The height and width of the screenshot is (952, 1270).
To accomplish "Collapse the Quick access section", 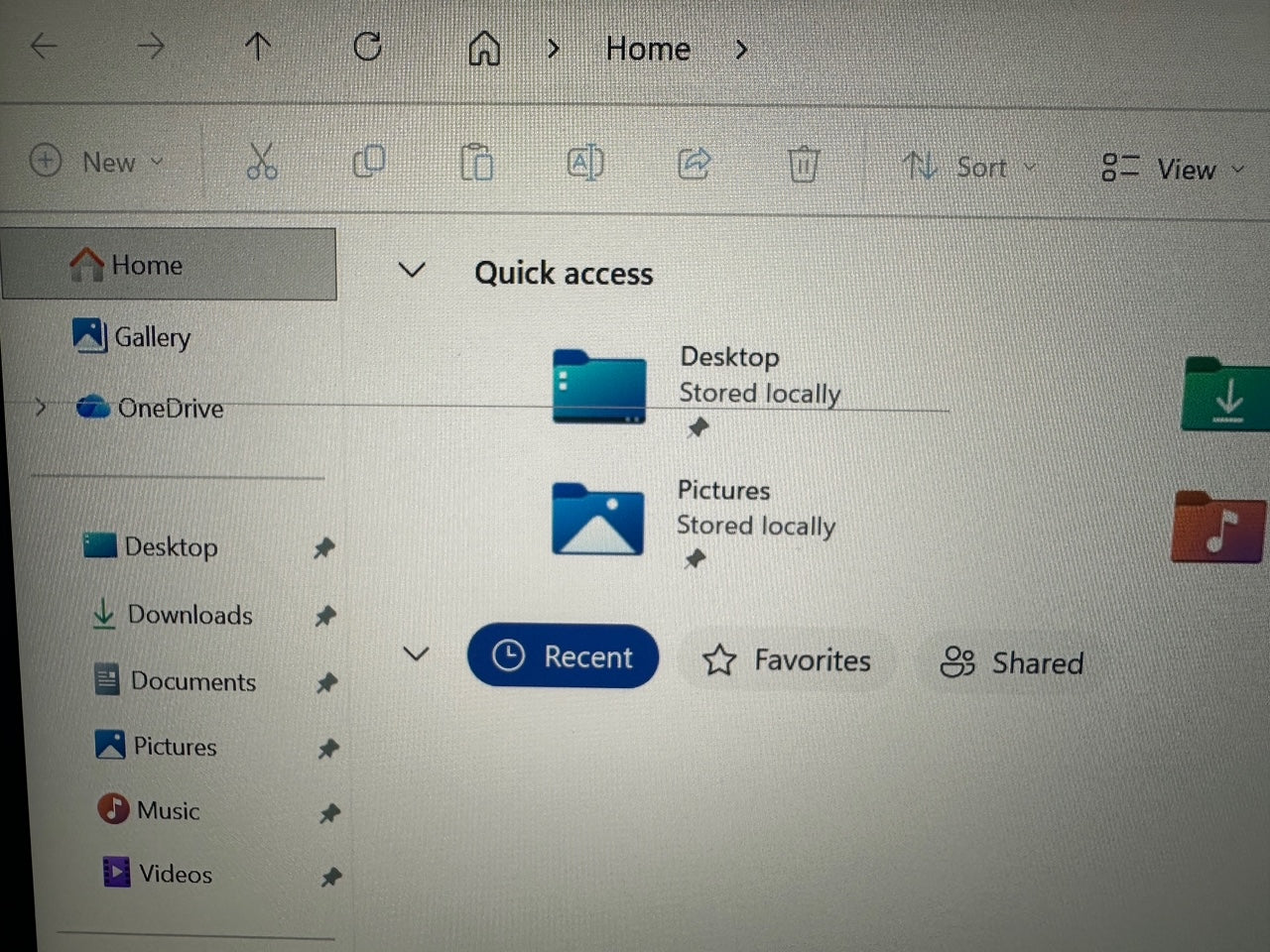I will (411, 270).
